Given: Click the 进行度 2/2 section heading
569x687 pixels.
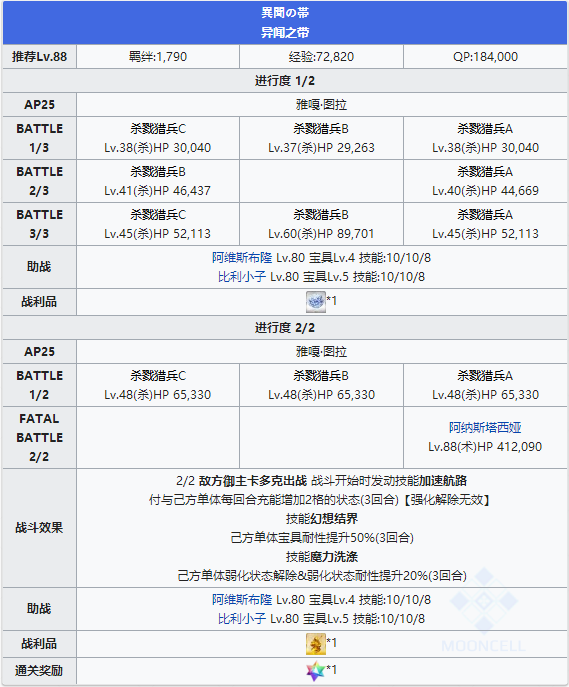Looking at the screenshot, I should click(x=285, y=328).
